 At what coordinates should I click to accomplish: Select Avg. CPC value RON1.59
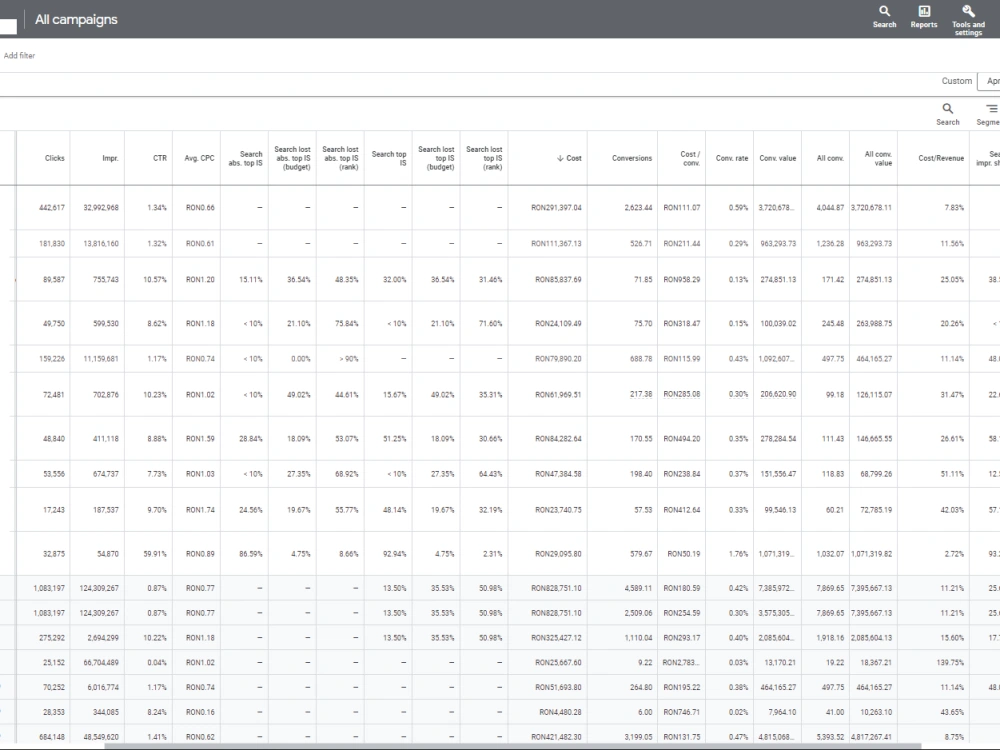tap(200, 439)
